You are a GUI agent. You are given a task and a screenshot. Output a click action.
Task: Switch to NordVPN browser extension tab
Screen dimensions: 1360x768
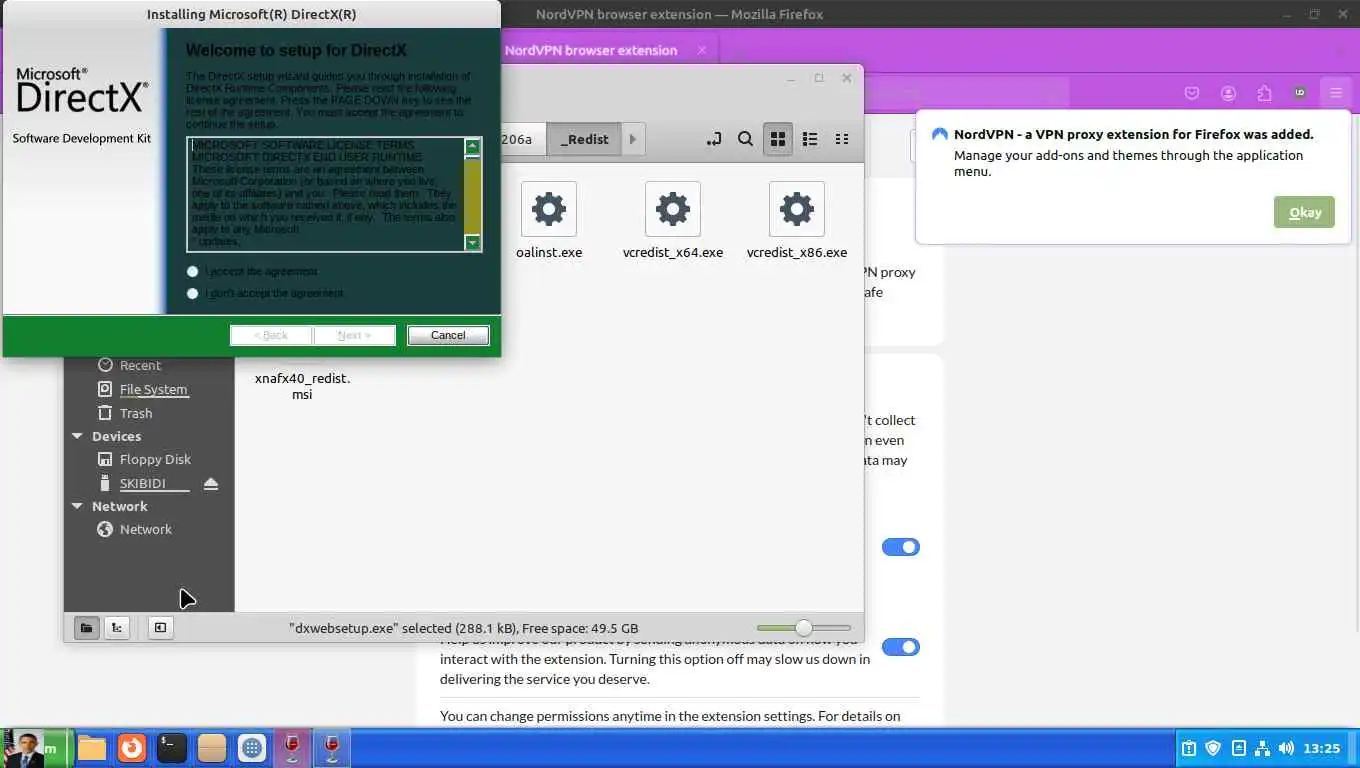pos(591,50)
